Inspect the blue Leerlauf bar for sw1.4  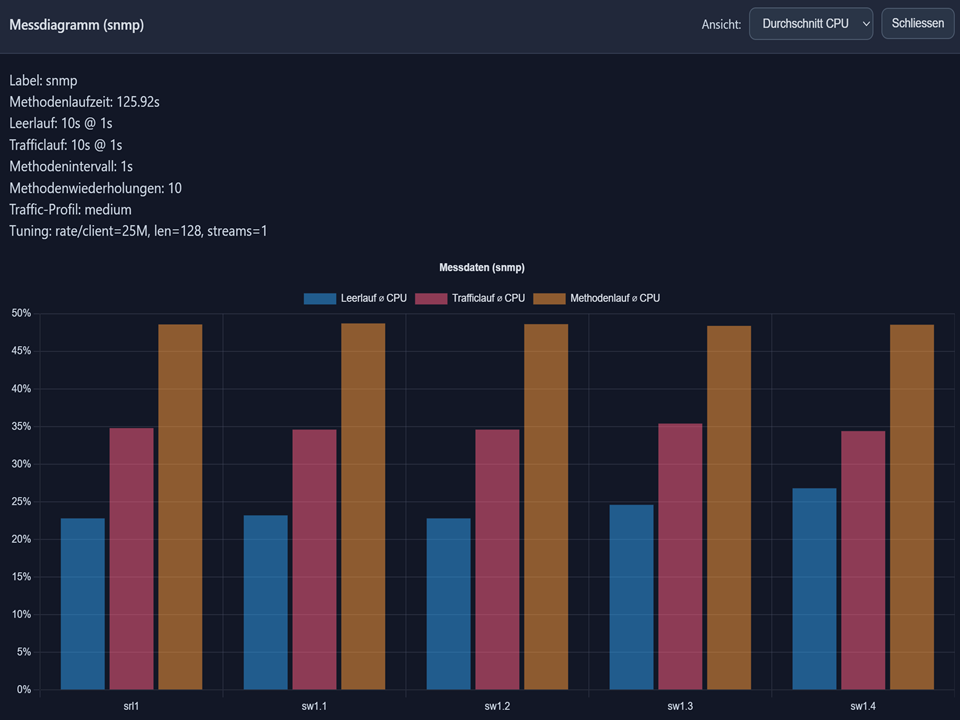(814, 589)
